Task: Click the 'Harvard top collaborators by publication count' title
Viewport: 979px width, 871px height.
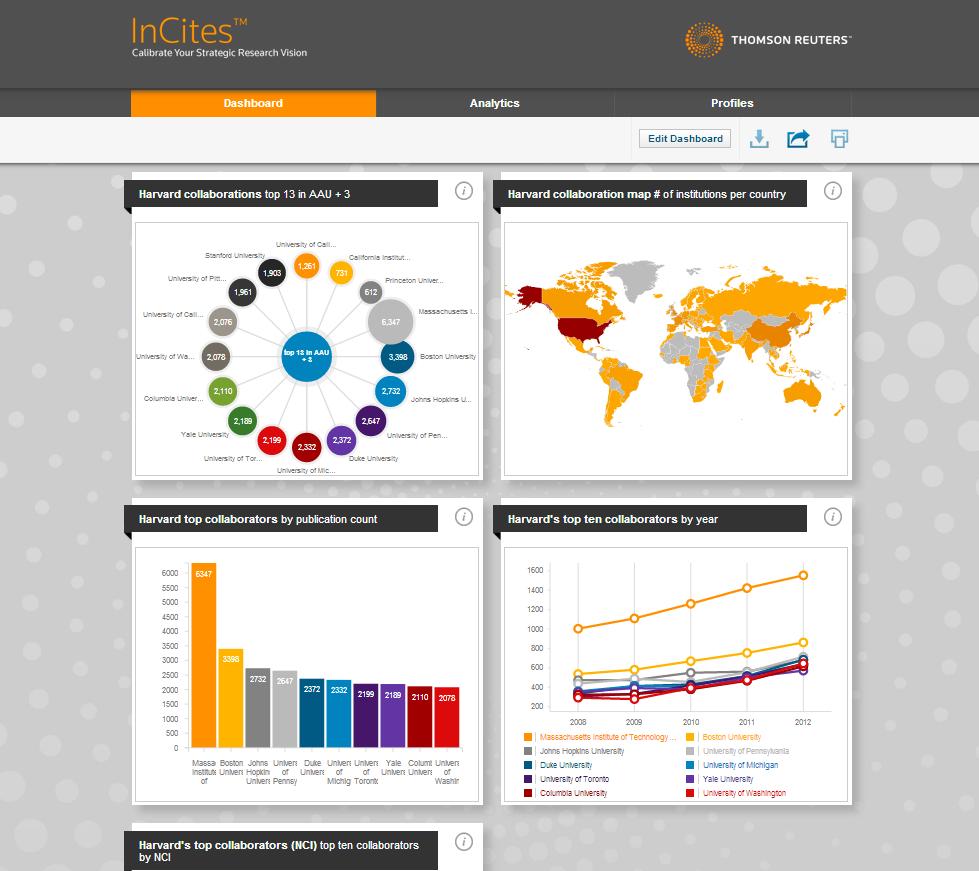Action: pyautogui.click(x=258, y=519)
